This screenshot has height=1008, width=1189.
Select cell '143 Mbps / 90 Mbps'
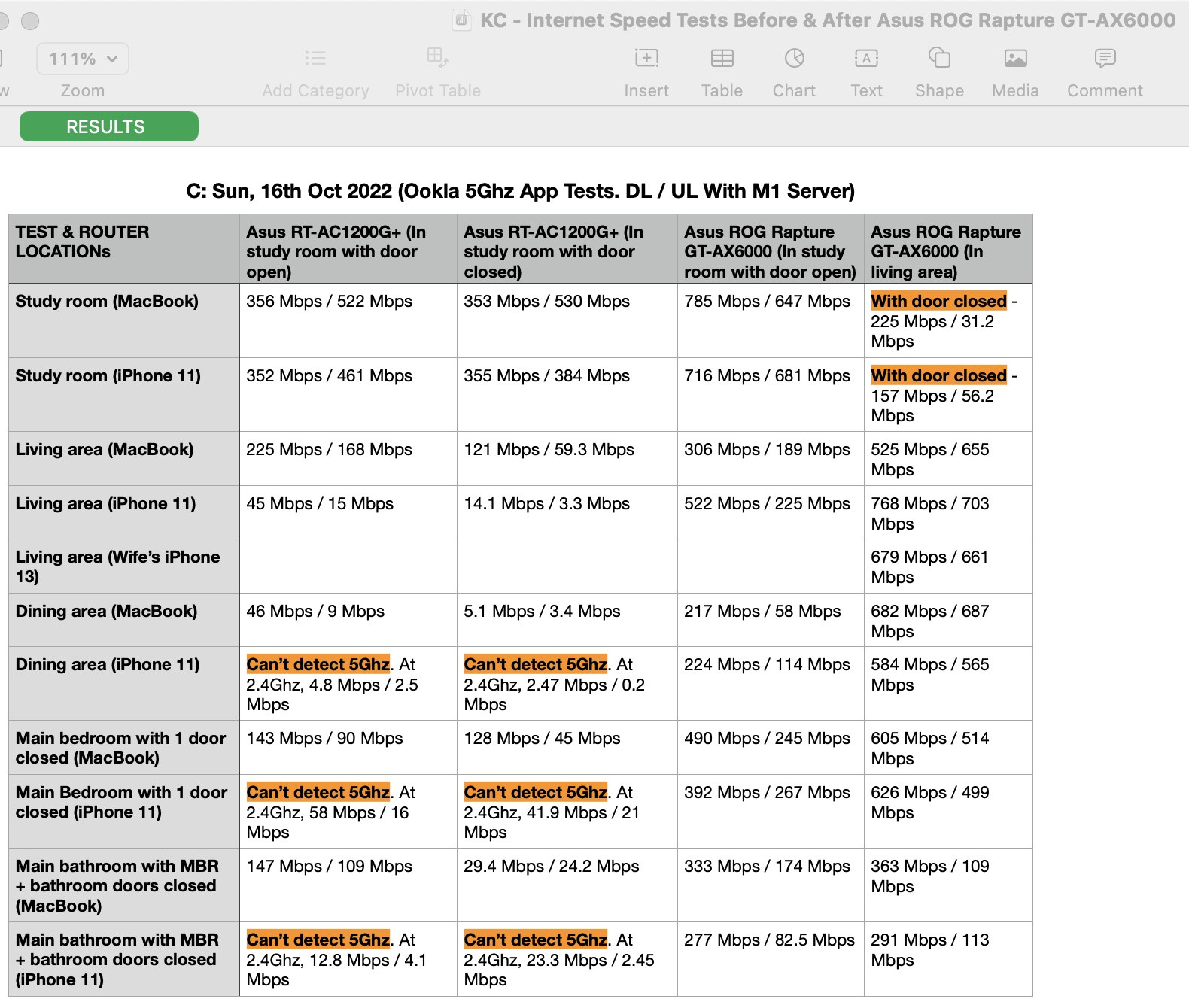[x=348, y=748]
